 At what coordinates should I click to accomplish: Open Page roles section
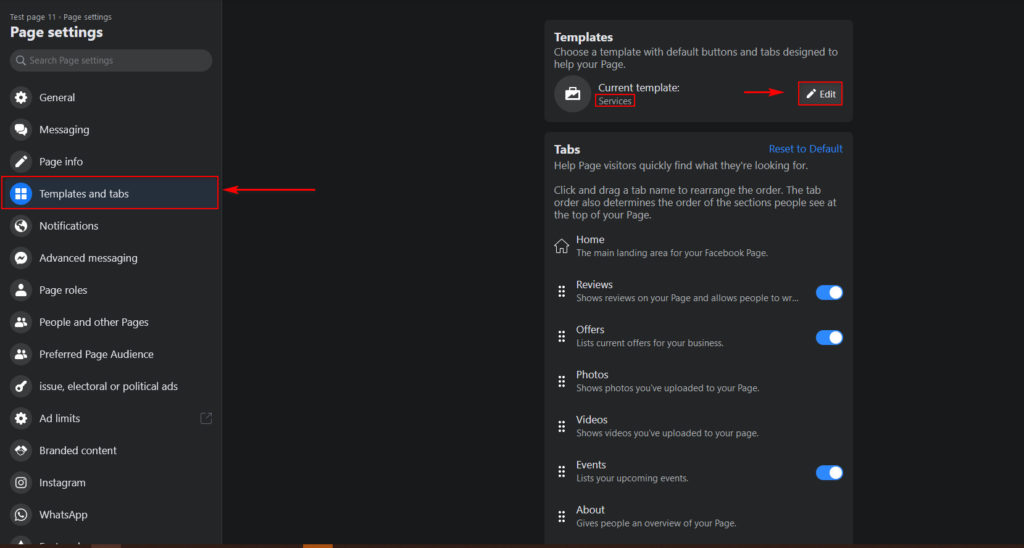click(110, 289)
